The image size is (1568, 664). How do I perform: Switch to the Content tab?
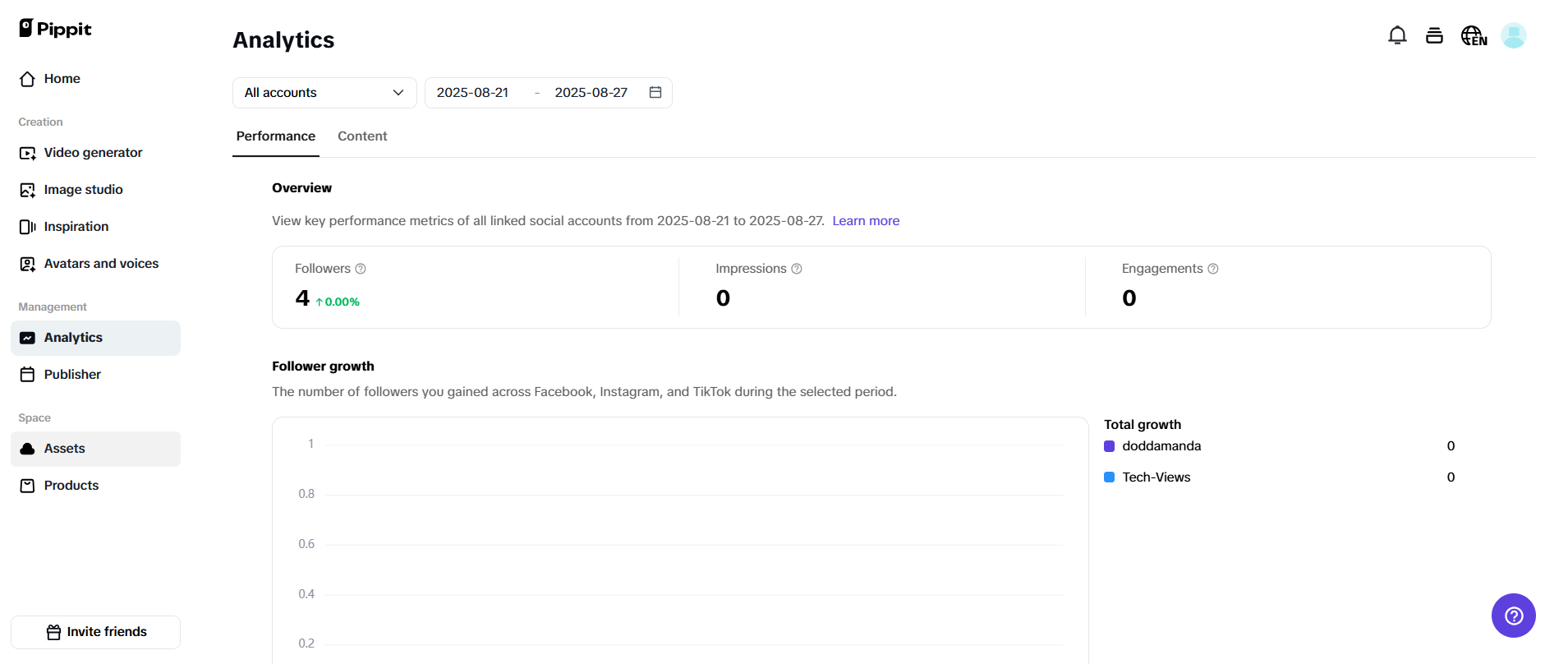[x=362, y=136]
